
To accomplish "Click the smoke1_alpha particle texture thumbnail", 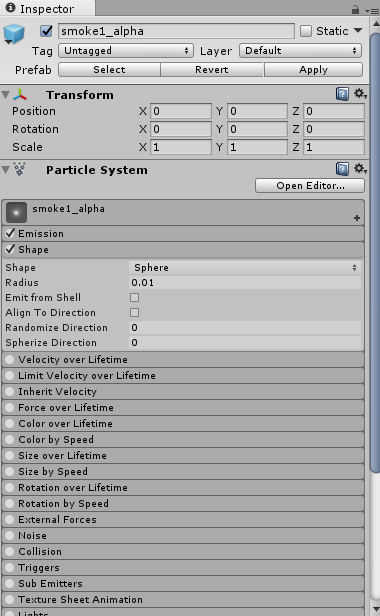I will click(16, 213).
